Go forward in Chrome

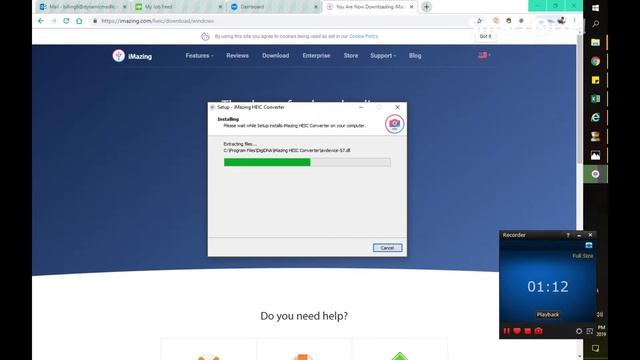[x=53, y=21]
